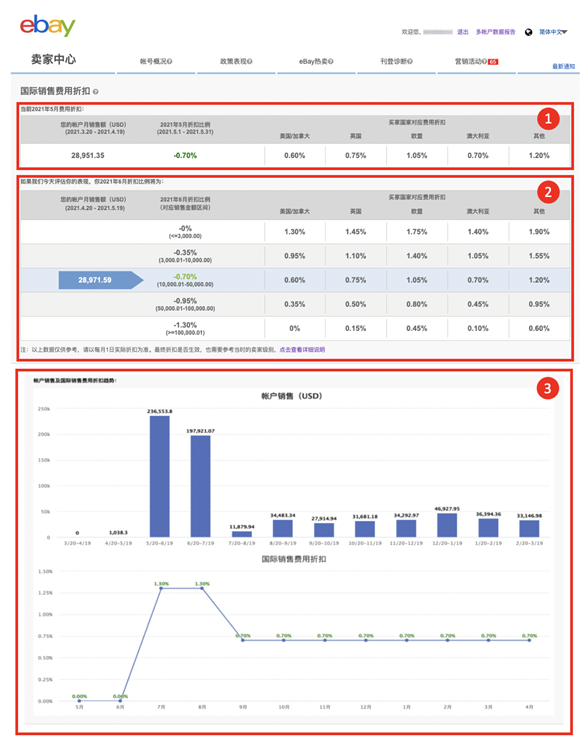Click the 0.70% line point at 9月

click(243, 641)
